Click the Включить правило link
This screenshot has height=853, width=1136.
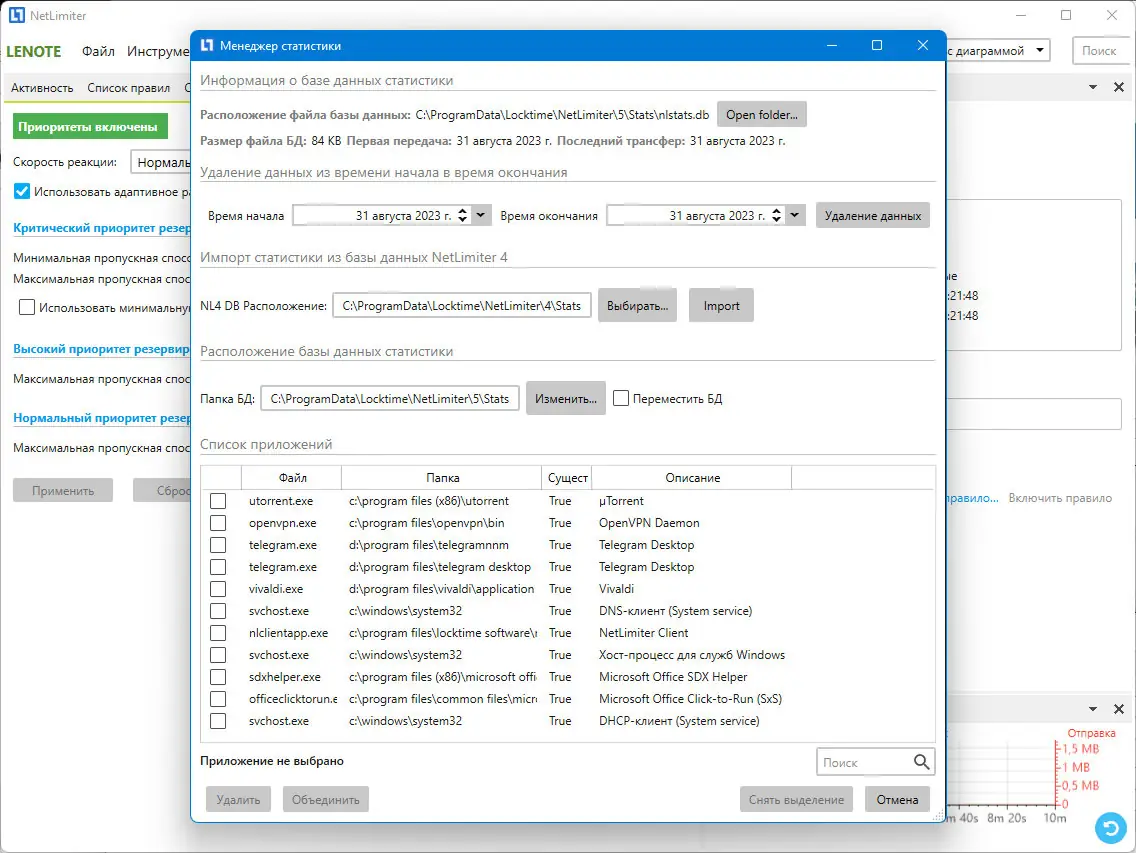point(1060,498)
